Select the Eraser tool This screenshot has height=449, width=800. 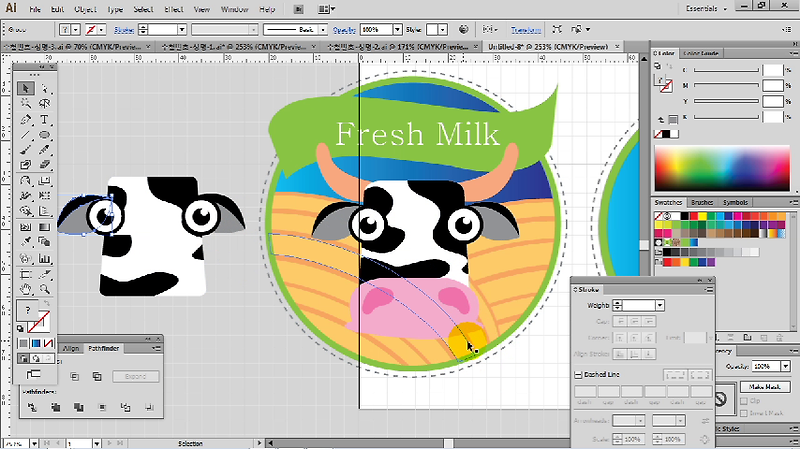(x=45, y=165)
